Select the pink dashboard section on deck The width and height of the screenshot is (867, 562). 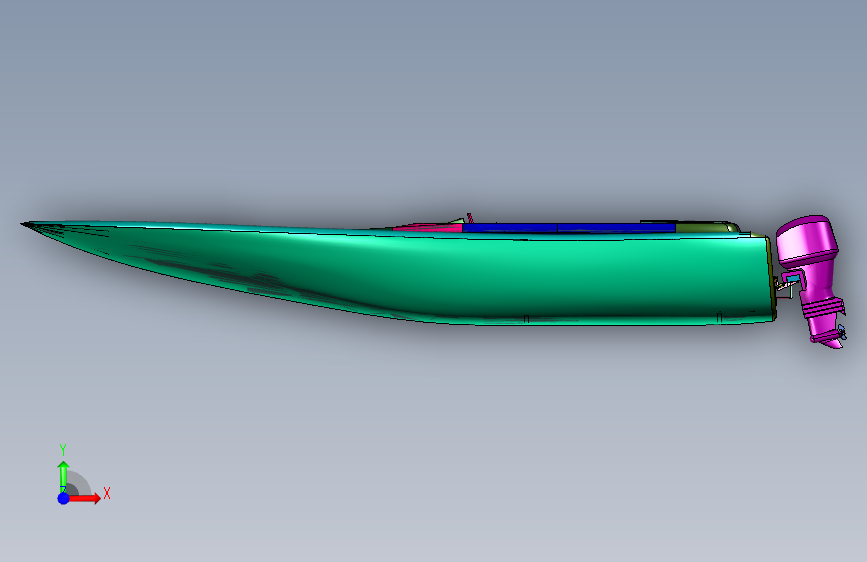(430, 227)
